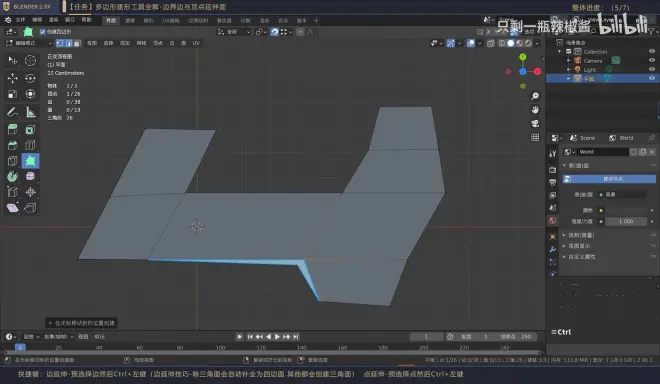Select the Loop Cut tool

(x=30, y=145)
